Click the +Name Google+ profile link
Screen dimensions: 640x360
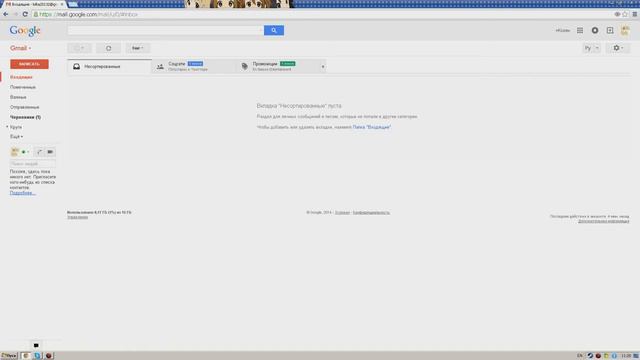[562, 31]
